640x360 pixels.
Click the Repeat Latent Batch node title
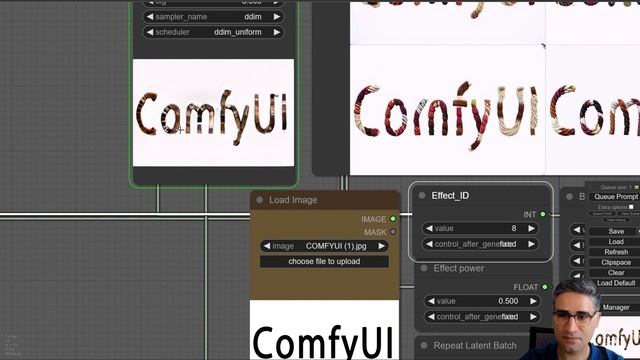click(475, 345)
